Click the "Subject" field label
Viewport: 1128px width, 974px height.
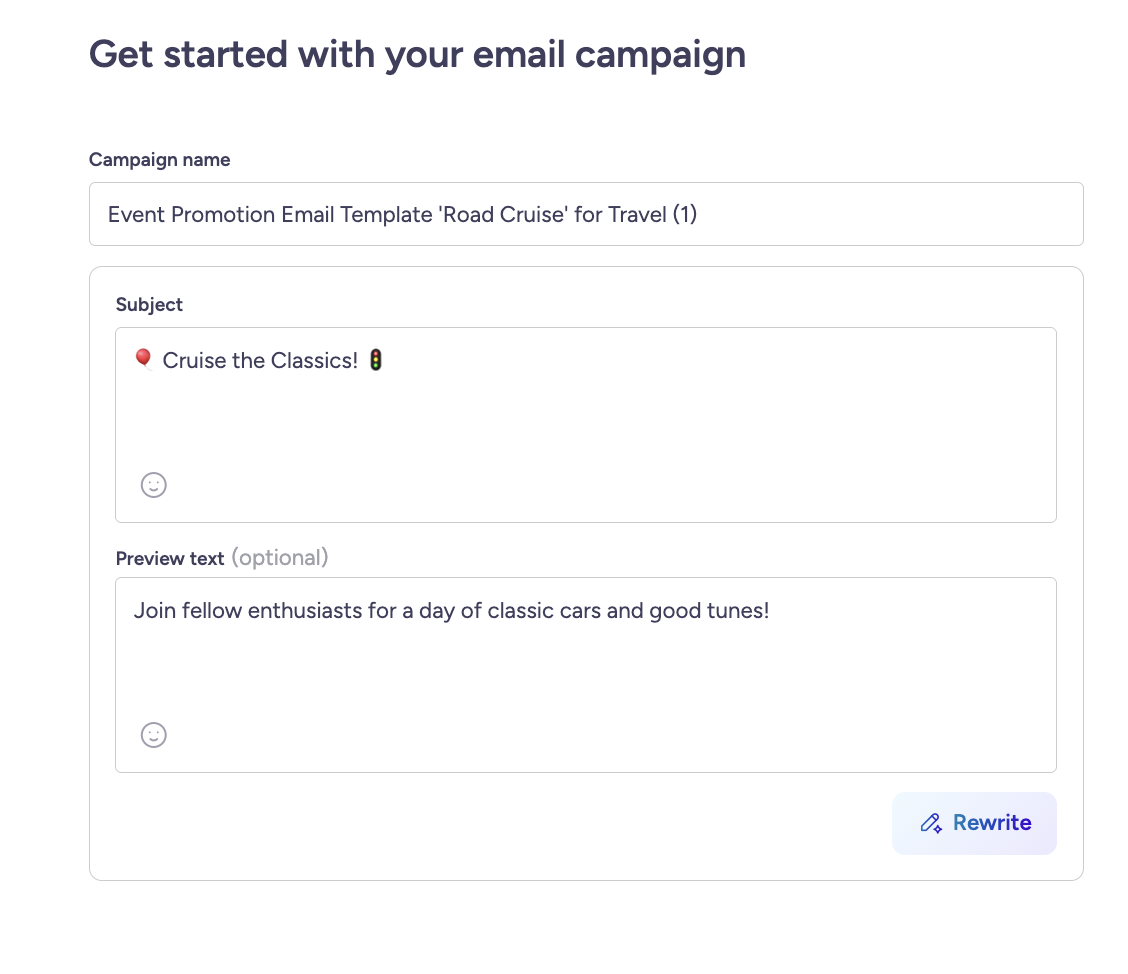149,305
